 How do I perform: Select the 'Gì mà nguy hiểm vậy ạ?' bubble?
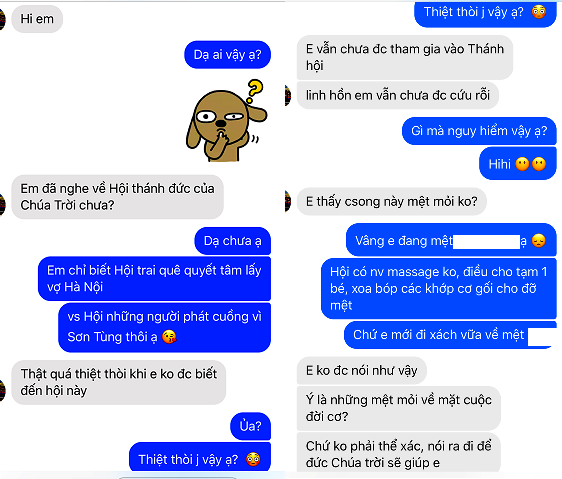tap(479, 131)
